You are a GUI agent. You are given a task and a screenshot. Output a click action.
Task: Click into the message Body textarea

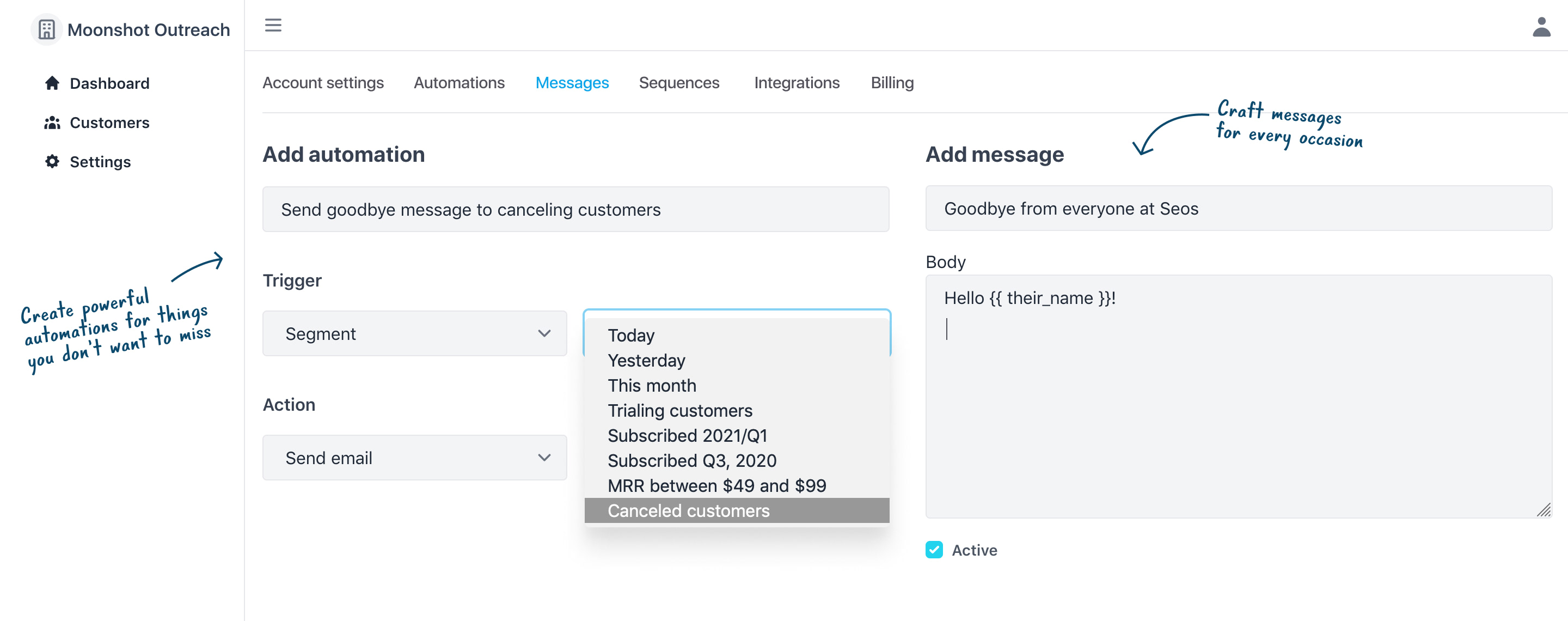coord(1238,414)
